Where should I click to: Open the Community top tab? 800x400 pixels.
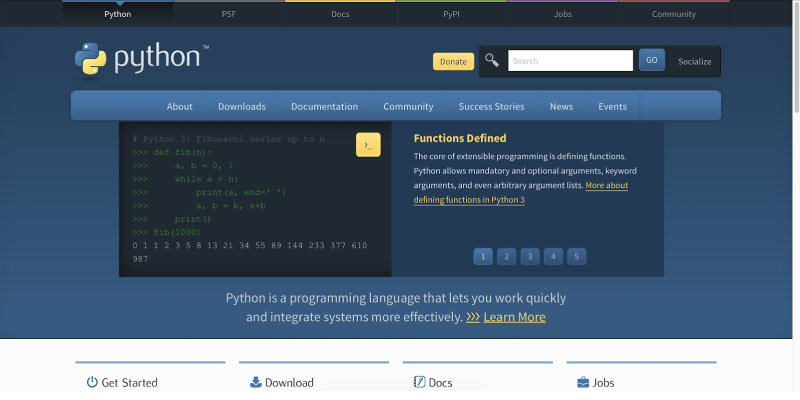[x=674, y=14]
